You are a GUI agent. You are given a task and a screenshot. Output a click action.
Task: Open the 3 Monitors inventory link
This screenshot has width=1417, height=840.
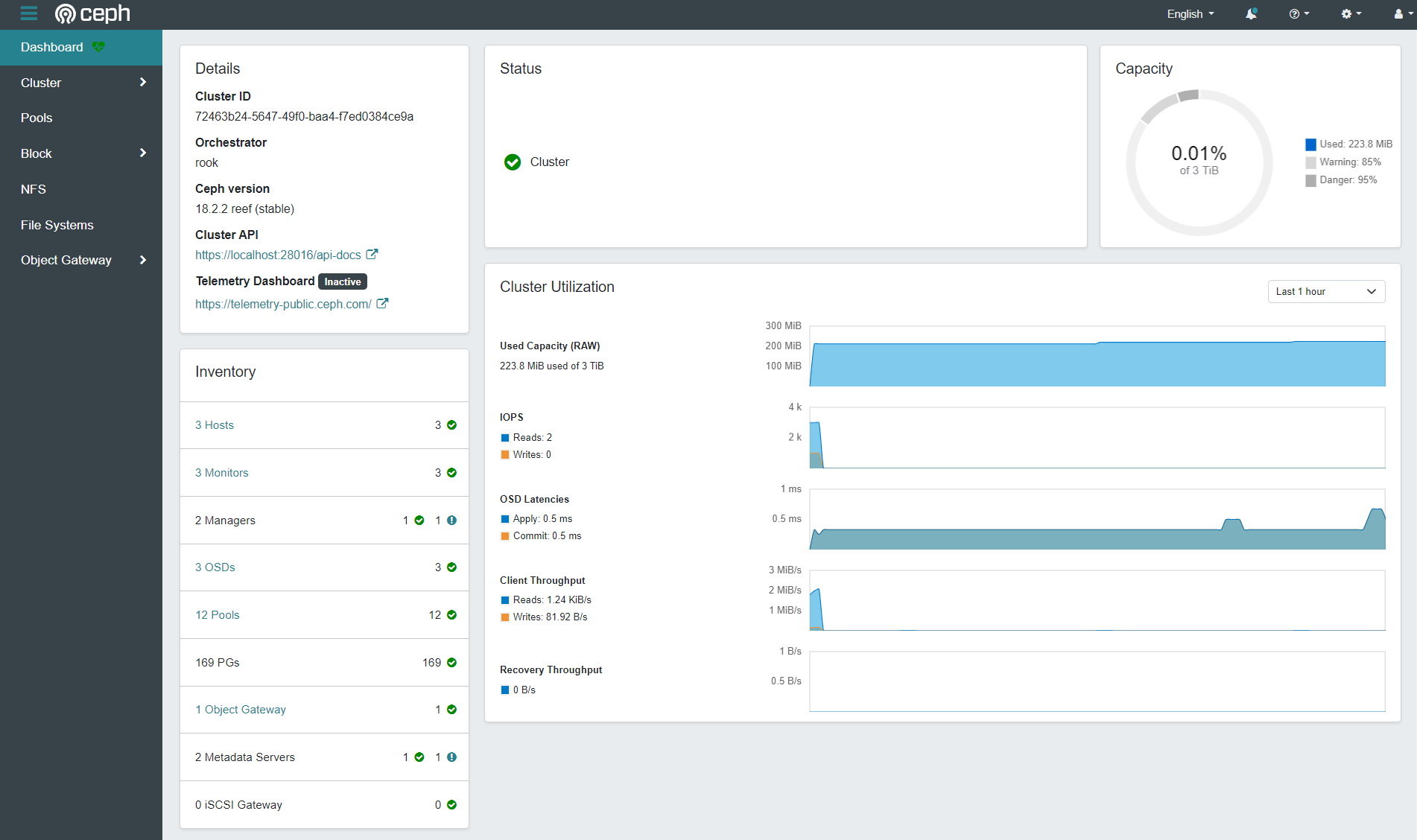[x=222, y=473]
